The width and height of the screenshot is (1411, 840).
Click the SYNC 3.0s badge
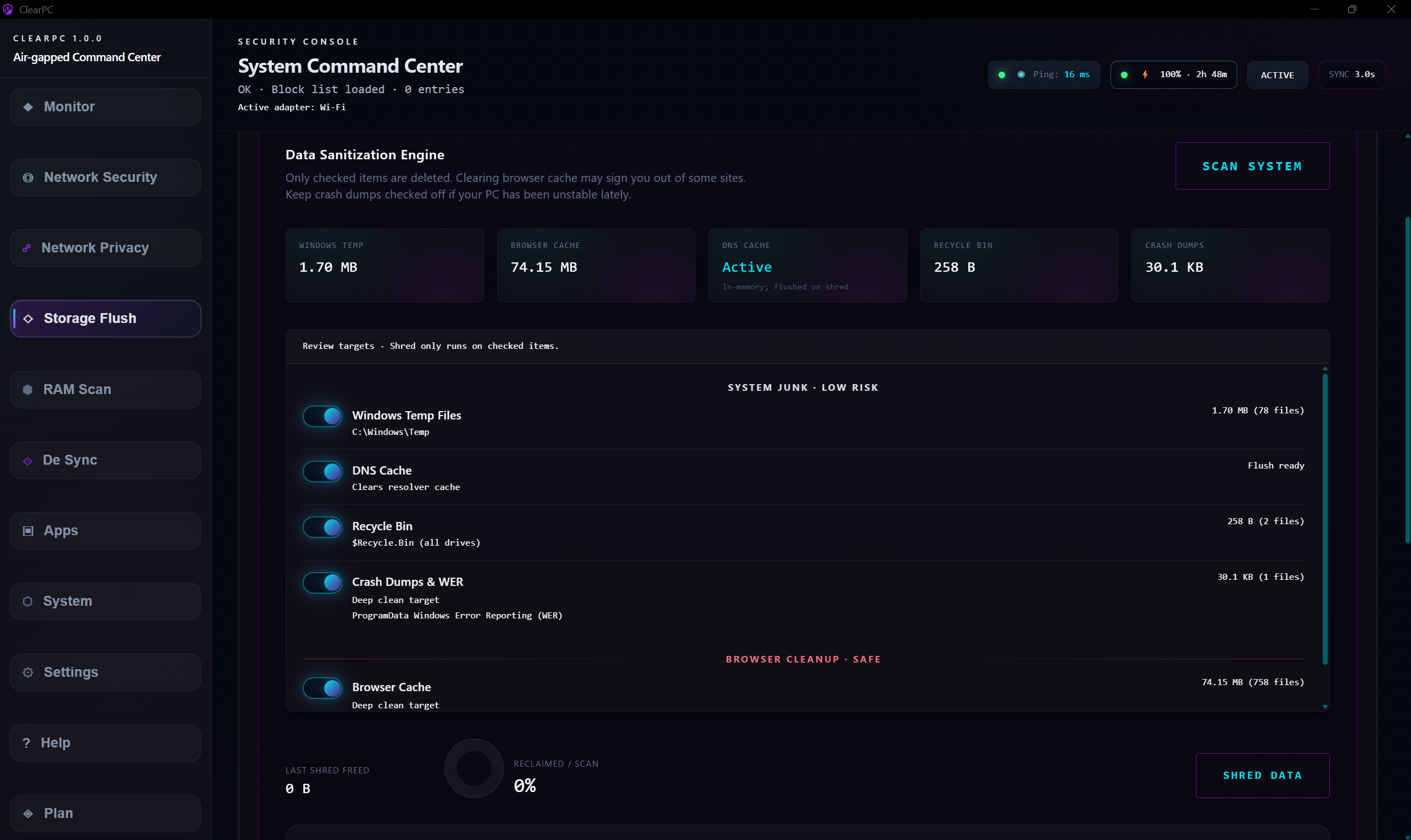point(1351,75)
